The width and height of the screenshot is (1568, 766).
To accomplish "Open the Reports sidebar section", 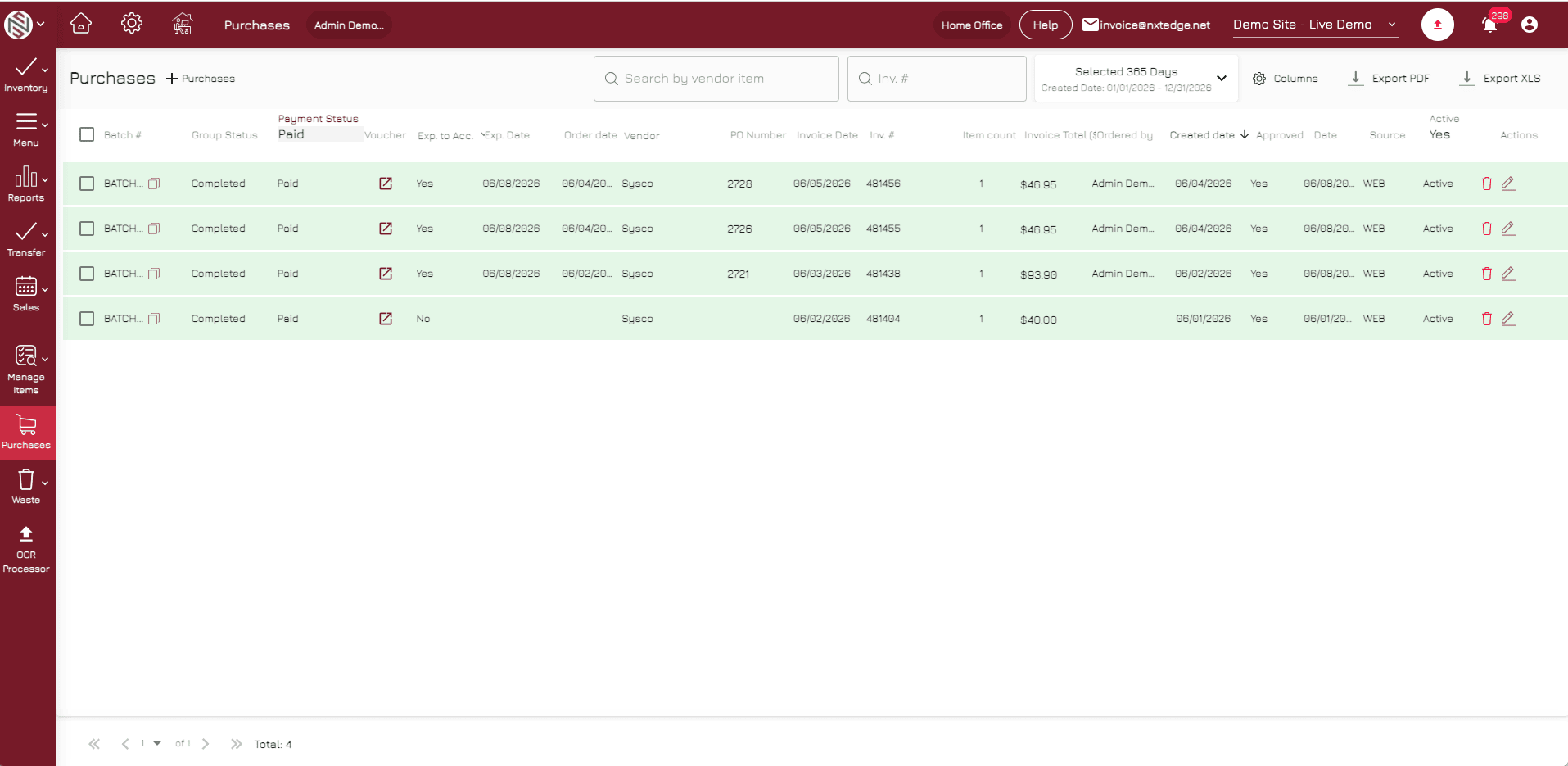I will tap(26, 184).
